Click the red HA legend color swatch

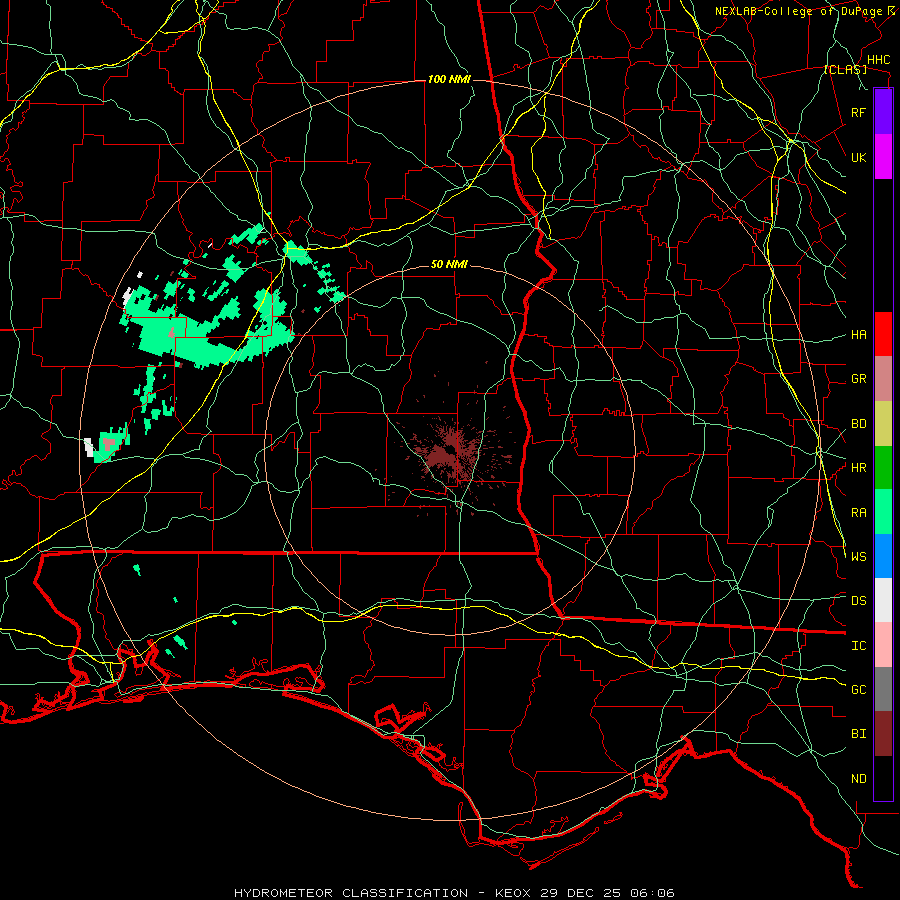[x=883, y=334]
